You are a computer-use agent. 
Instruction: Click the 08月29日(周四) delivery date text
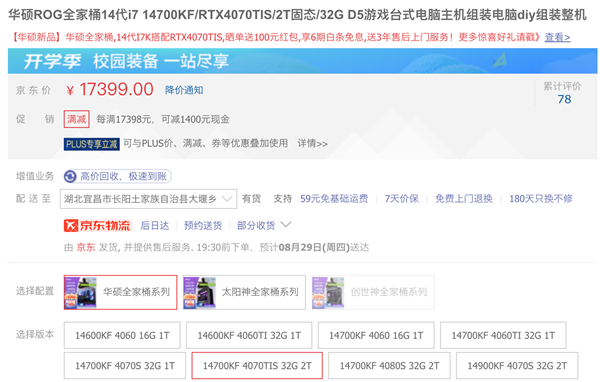(x=314, y=247)
